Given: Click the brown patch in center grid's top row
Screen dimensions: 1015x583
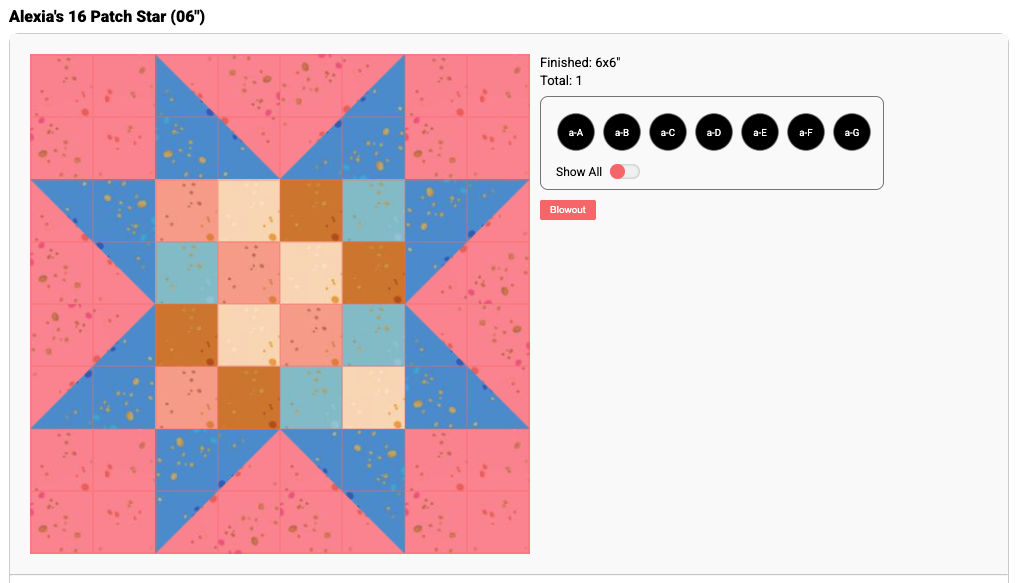Looking at the screenshot, I should pos(311,210).
